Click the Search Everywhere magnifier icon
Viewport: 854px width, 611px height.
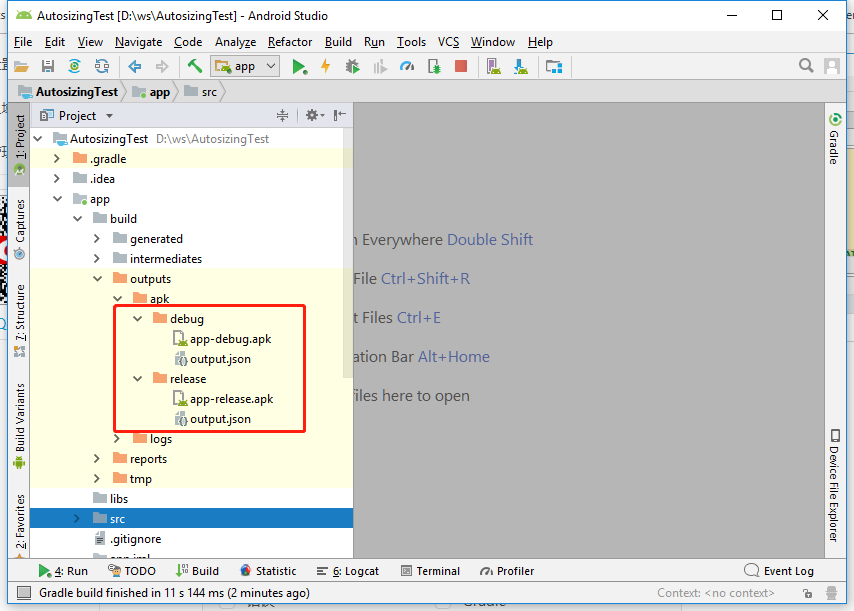806,66
